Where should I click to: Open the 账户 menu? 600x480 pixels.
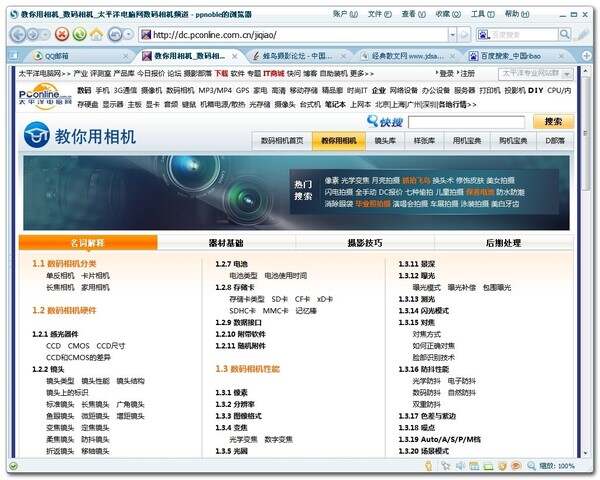(x=345, y=14)
